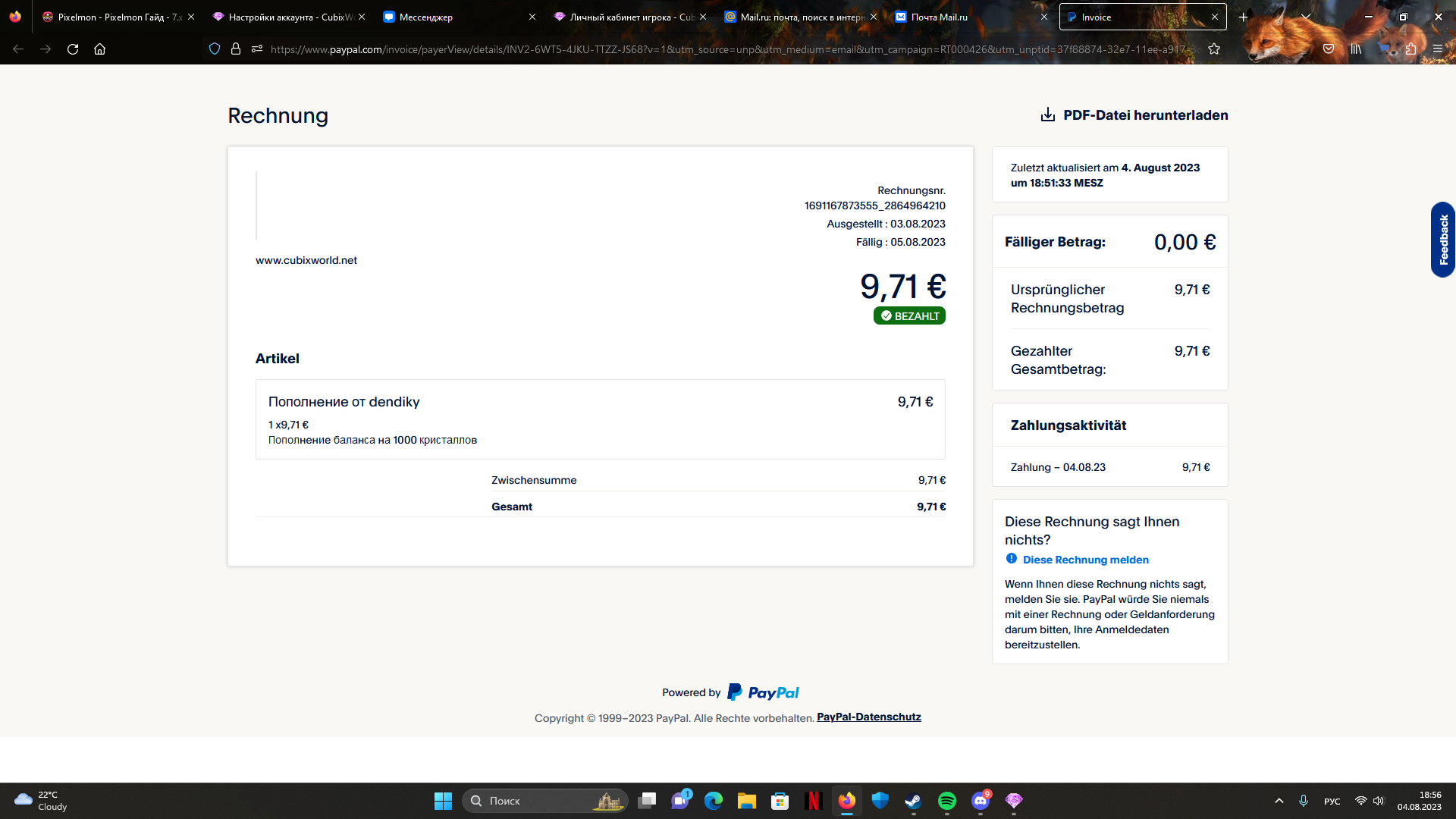Open the Firefox hamburger menu
Image resolution: width=1456 pixels, height=819 pixels.
click(x=1437, y=49)
